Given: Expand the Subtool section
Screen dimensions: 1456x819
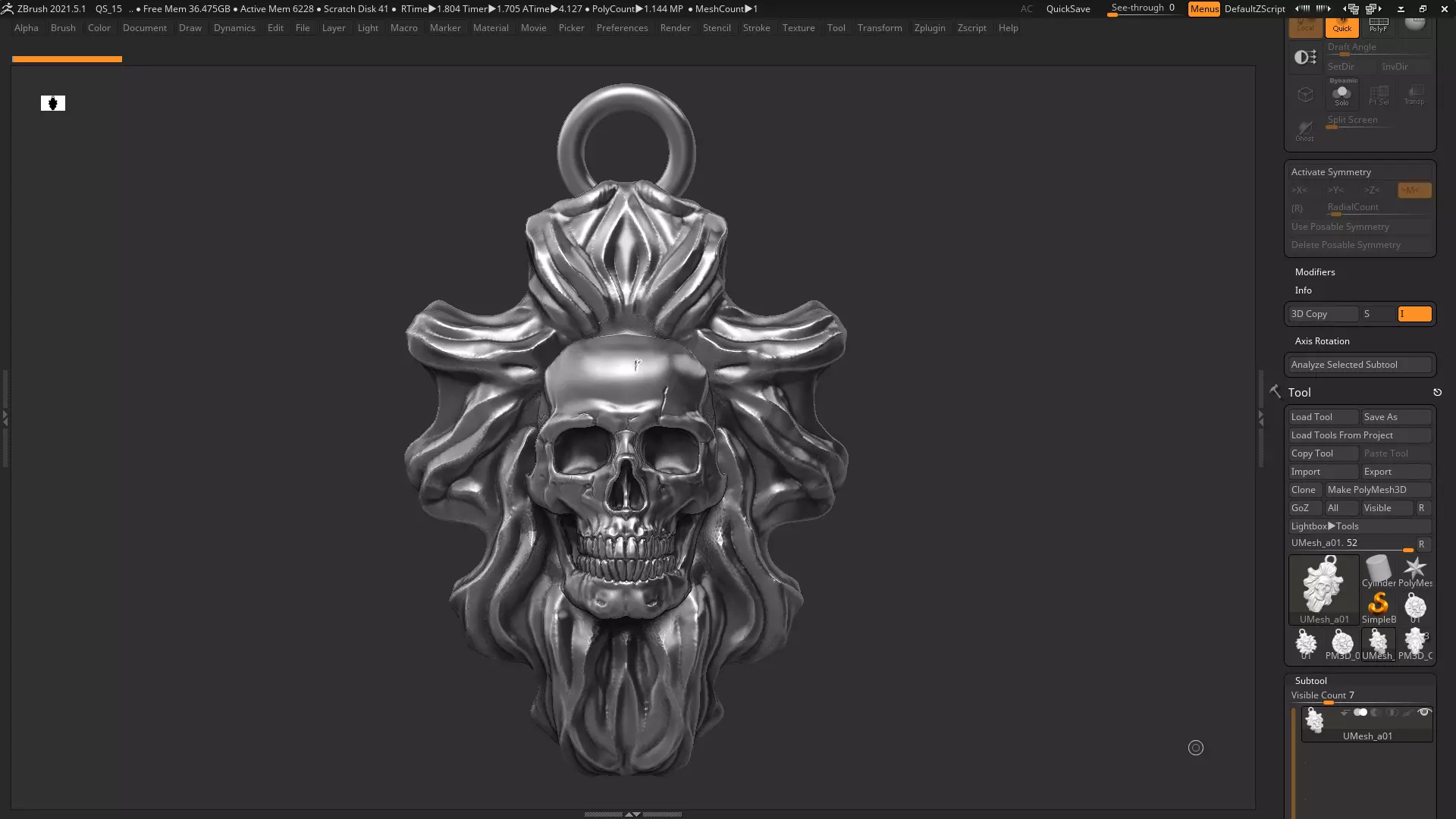Looking at the screenshot, I should pyautogui.click(x=1310, y=681).
